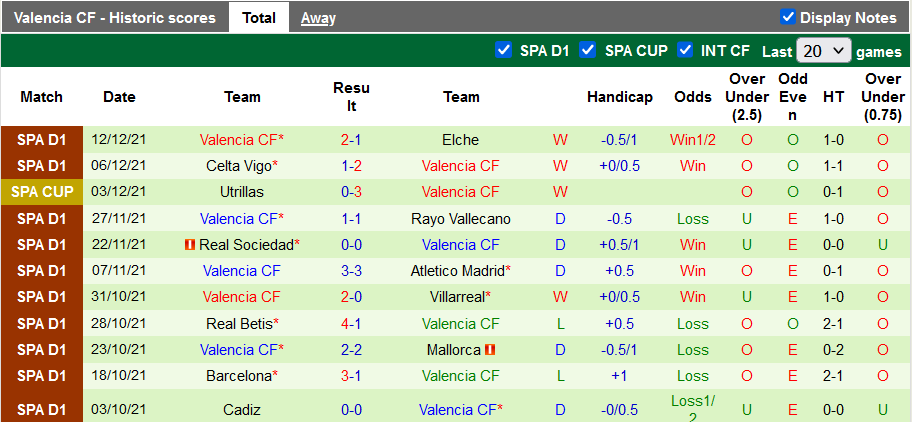Open the Real Betis team link
Viewport: 912px width, 422px height.
[238, 324]
